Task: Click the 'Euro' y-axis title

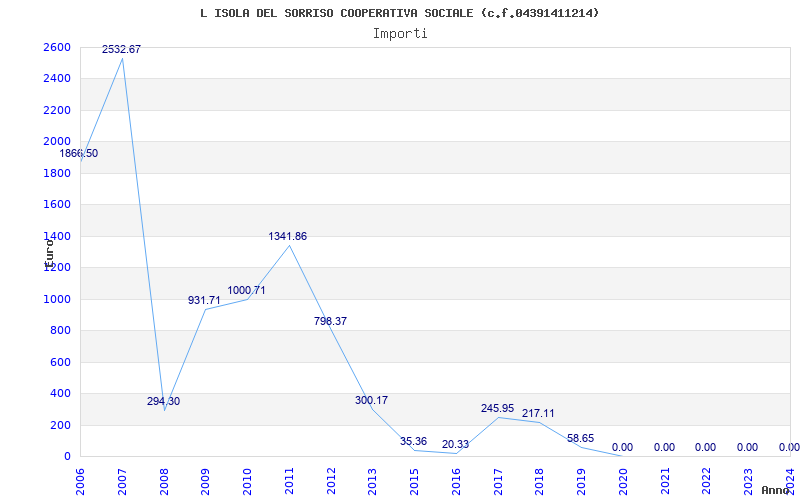Action: [x=49, y=254]
